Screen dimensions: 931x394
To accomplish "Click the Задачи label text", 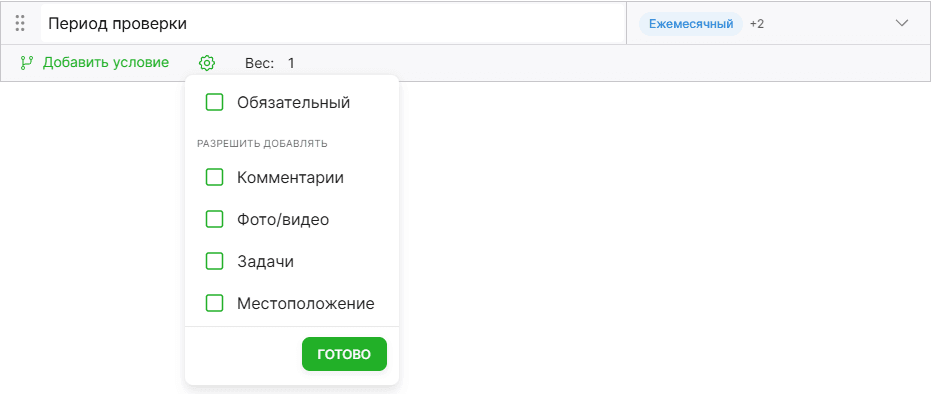I will tap(265, 262).
